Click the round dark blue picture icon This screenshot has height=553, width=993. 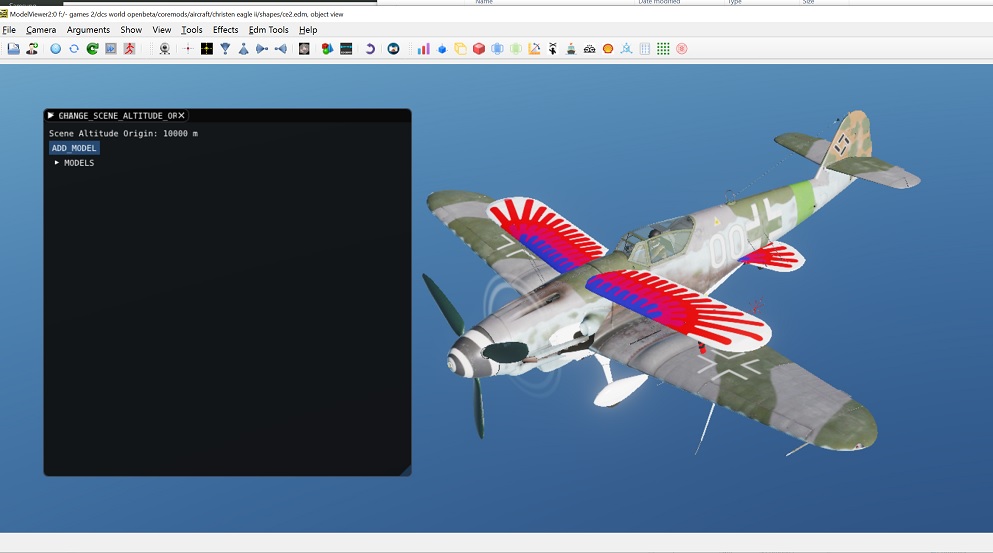pyautogui.click(x=393, y=49)
